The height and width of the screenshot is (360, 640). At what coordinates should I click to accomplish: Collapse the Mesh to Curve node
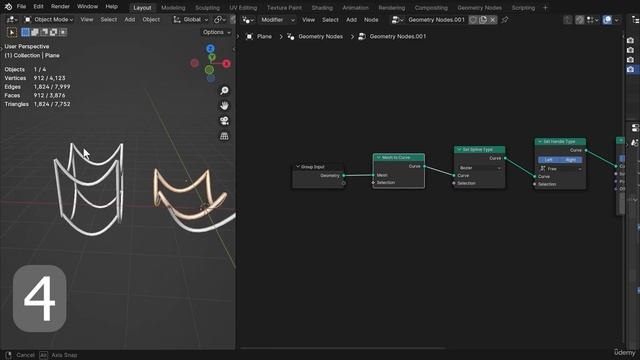[378, 158]
